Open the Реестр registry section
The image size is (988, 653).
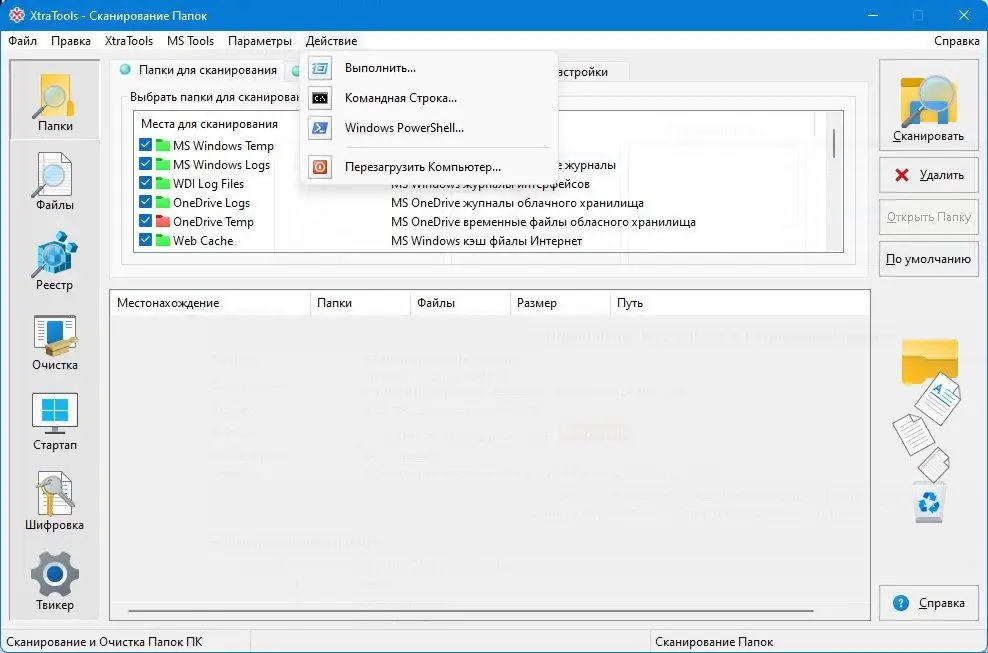coord(55,261)
